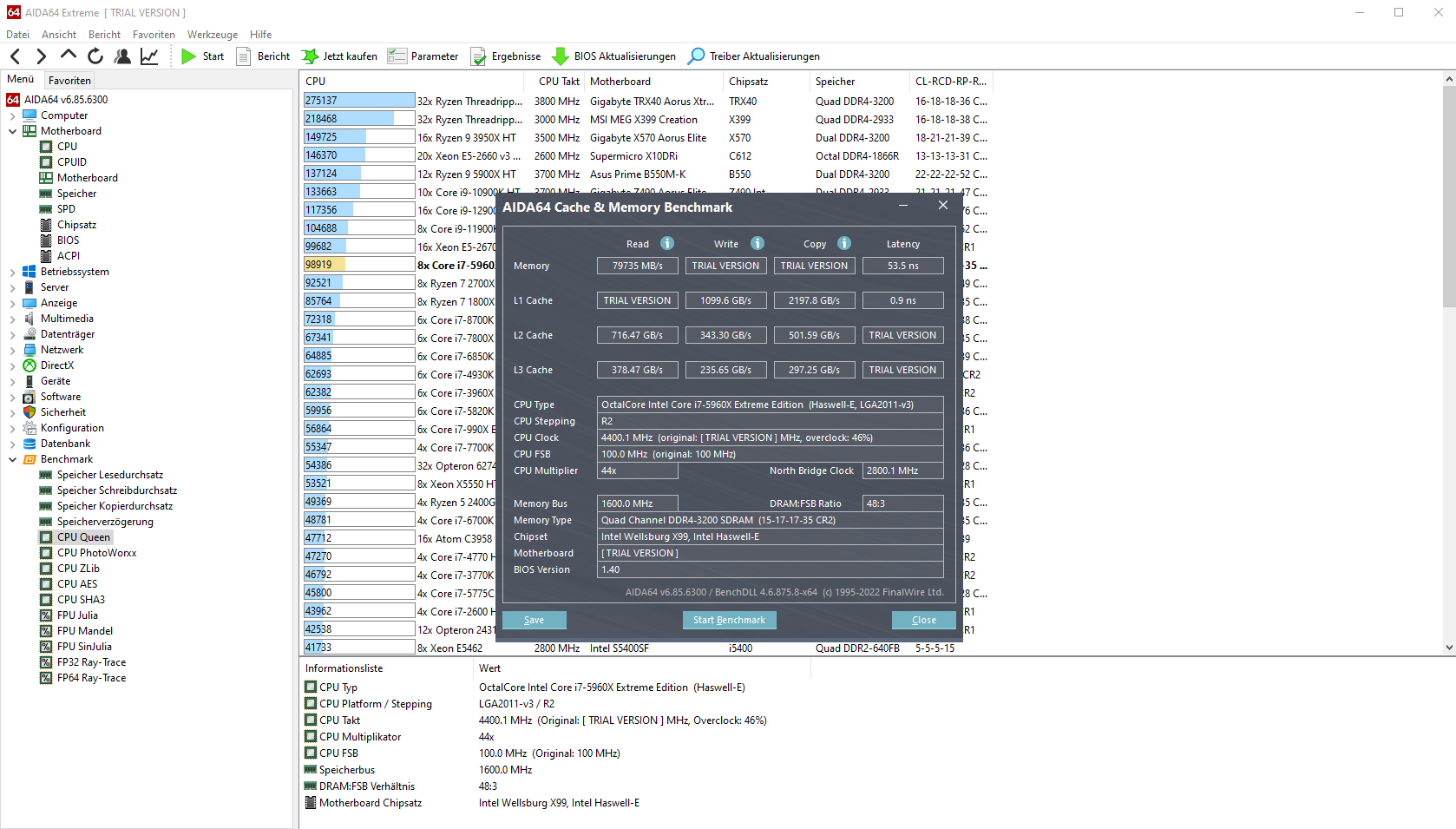Click Start Benchmark button
Image resolution: width=1456 pixels, height=829 pixels.
(729, 620)
